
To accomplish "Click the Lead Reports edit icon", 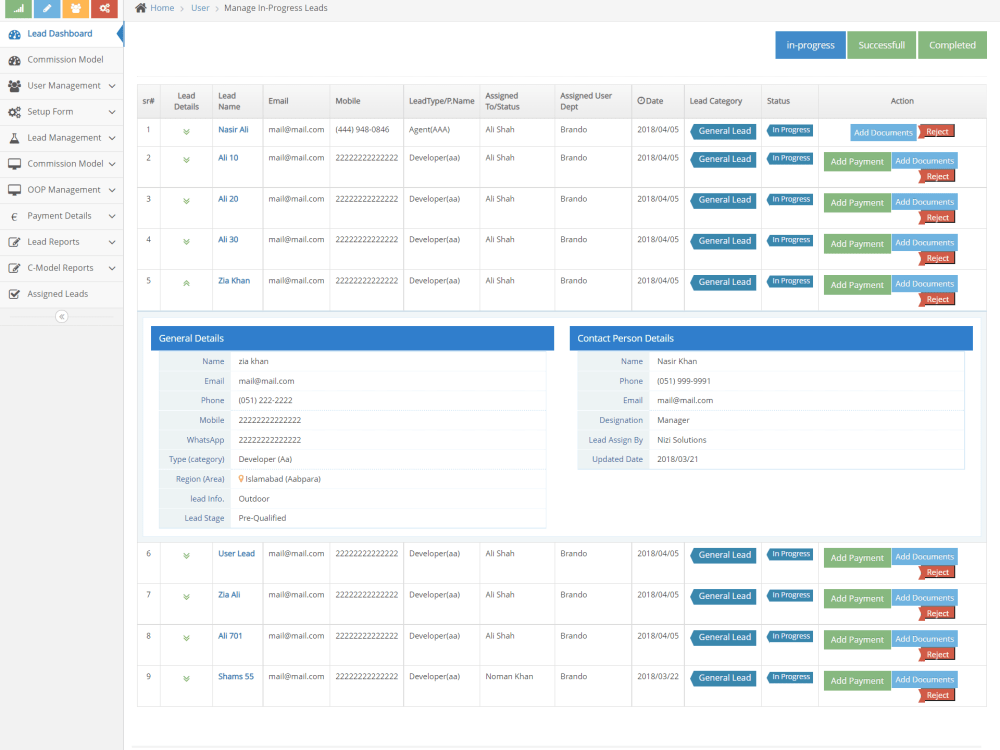I will [14, 242].
